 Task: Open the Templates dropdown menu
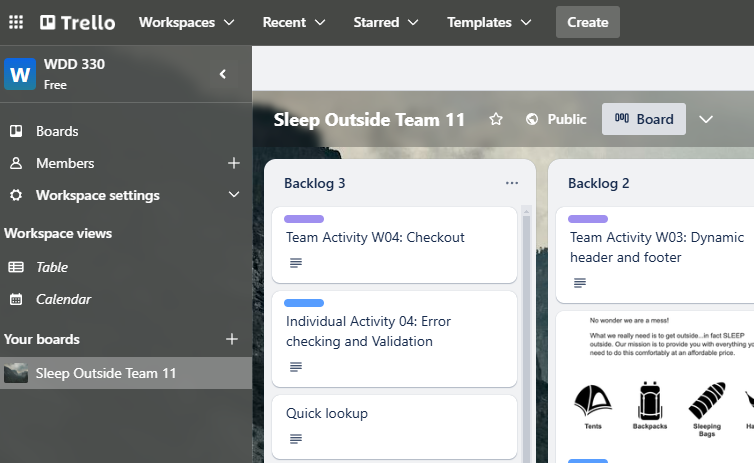click(x=489, y=22)
